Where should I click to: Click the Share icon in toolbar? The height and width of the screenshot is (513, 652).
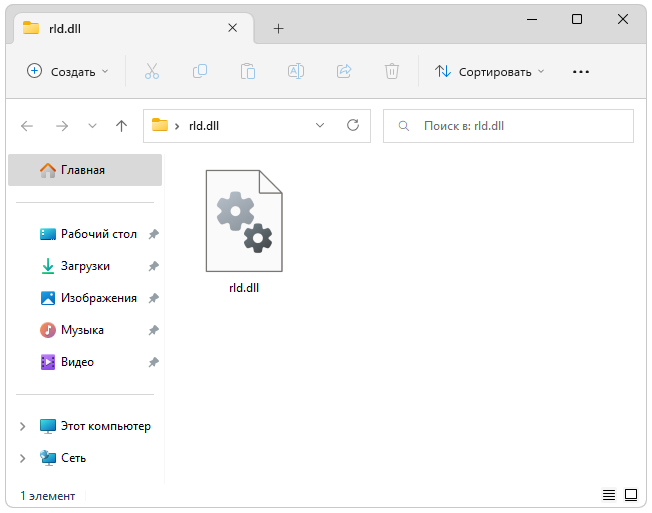click(x=344, y=71)
